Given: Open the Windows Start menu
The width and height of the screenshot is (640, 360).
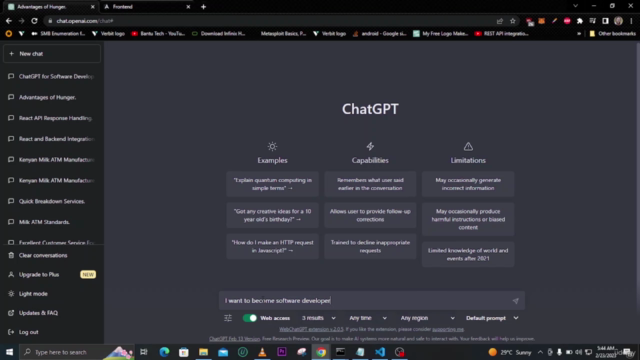Looking at the screenshot, I should (9, 352).
